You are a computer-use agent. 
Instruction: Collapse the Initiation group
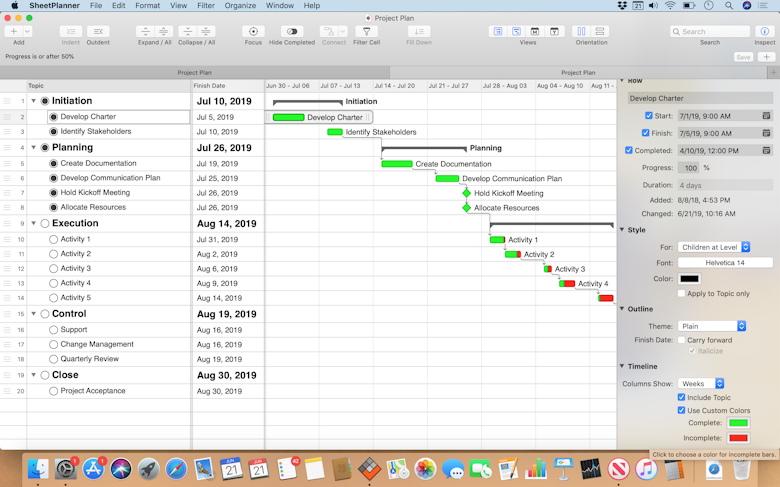click(x=34, y=101)
